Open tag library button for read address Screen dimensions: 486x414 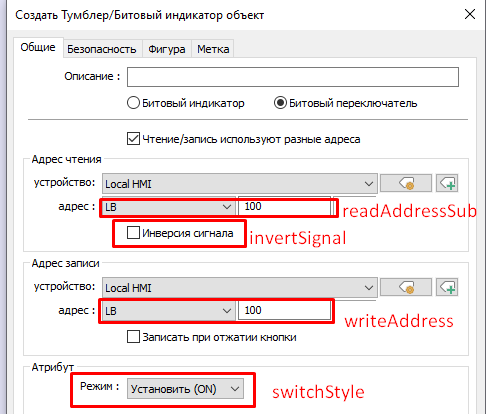406,183
